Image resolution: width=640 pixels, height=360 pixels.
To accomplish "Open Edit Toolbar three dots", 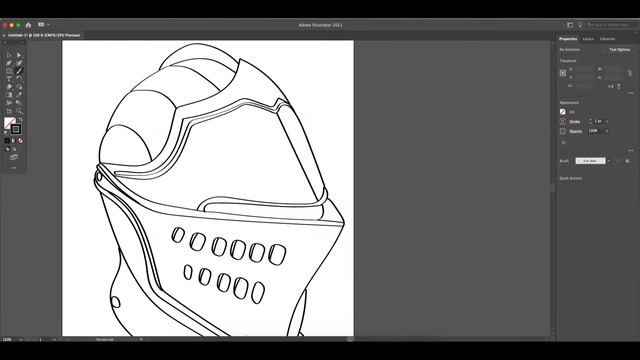I will coord(14,167).
